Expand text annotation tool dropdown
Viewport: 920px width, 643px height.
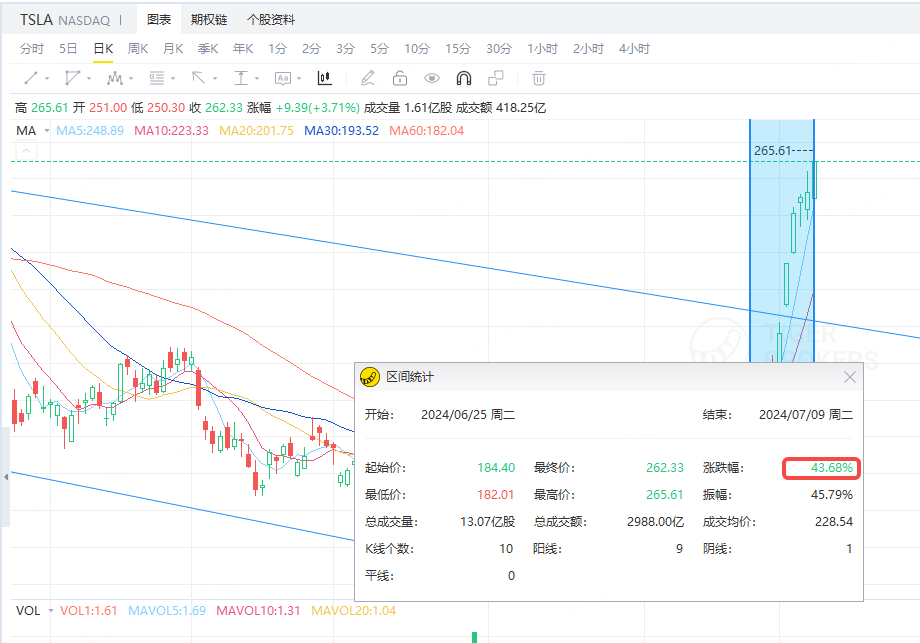tap(299, 78)
